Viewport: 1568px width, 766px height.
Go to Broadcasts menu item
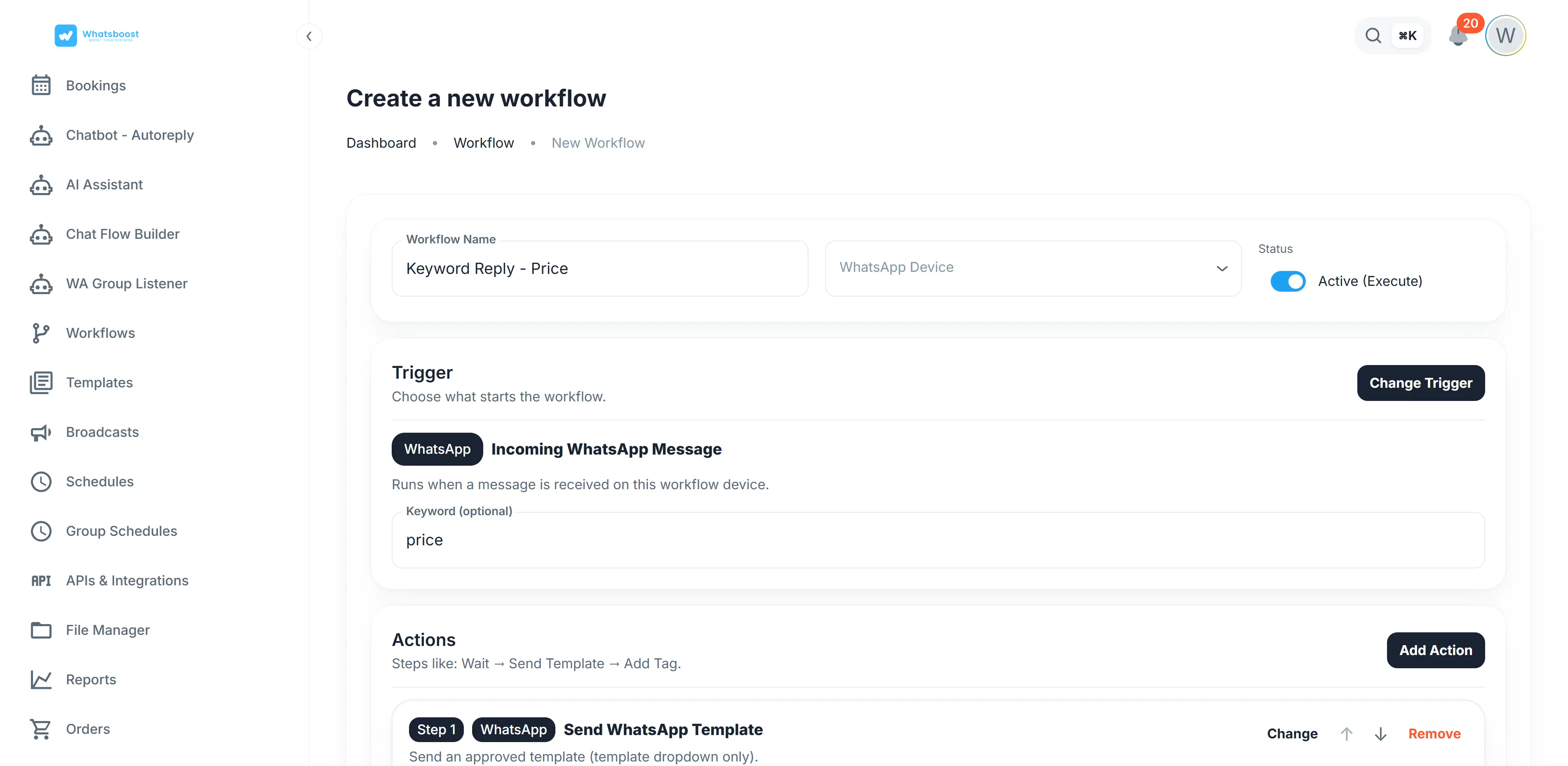point(102,432)
